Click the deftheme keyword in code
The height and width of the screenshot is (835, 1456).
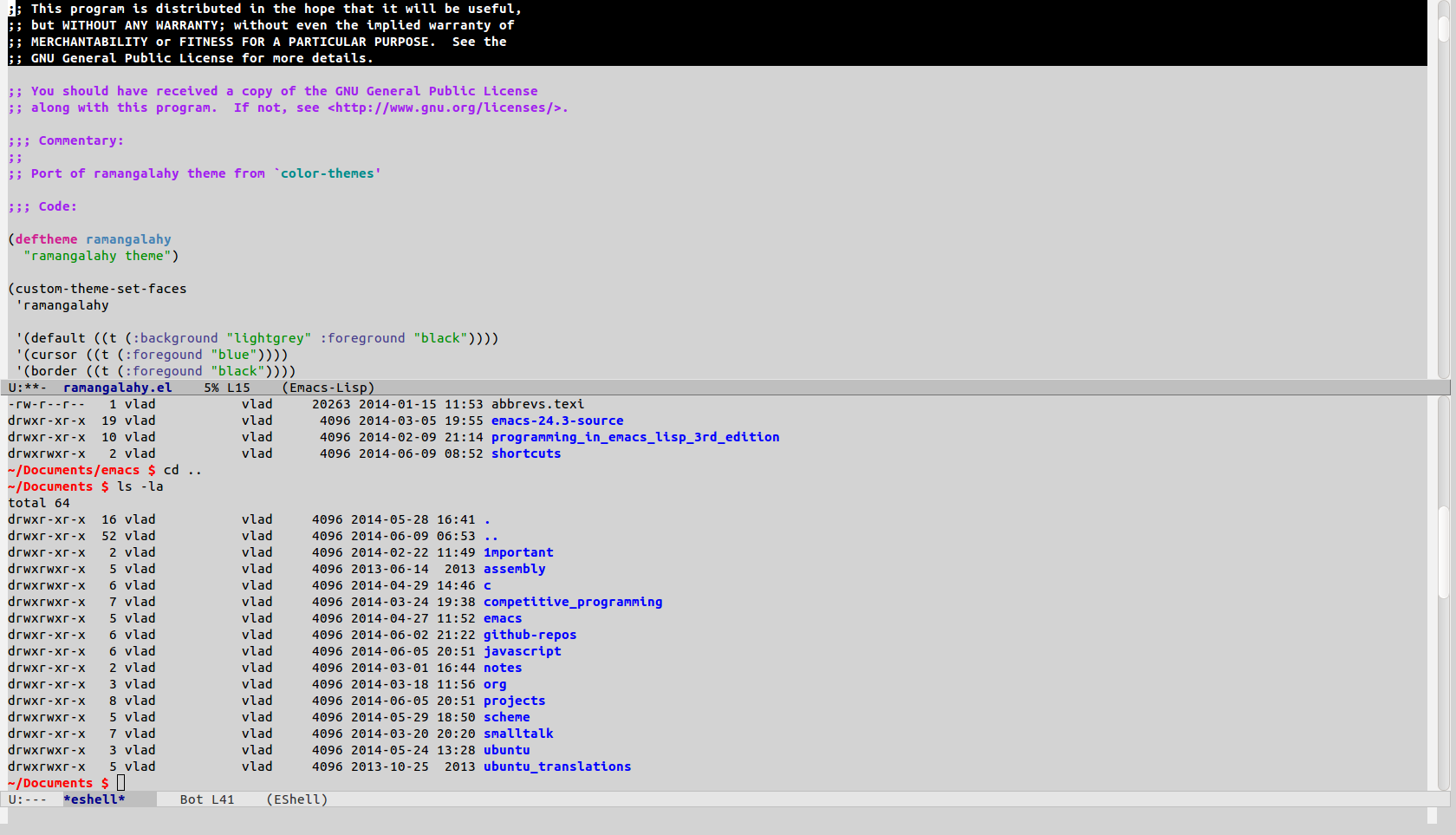(46, 239)
